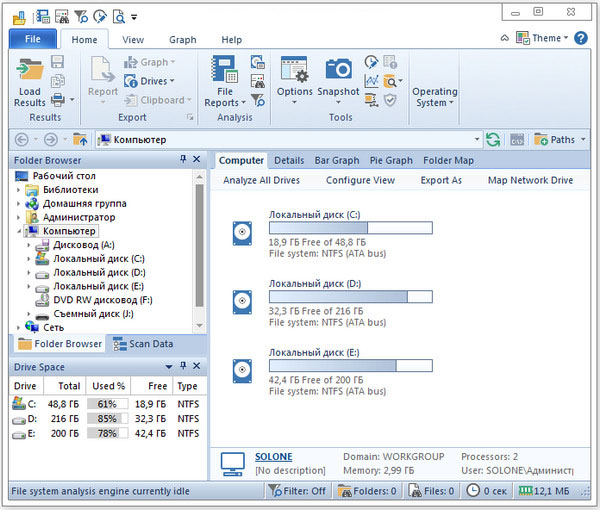
Task: Click the D: drive 85% usage bar
Action: 108,420
